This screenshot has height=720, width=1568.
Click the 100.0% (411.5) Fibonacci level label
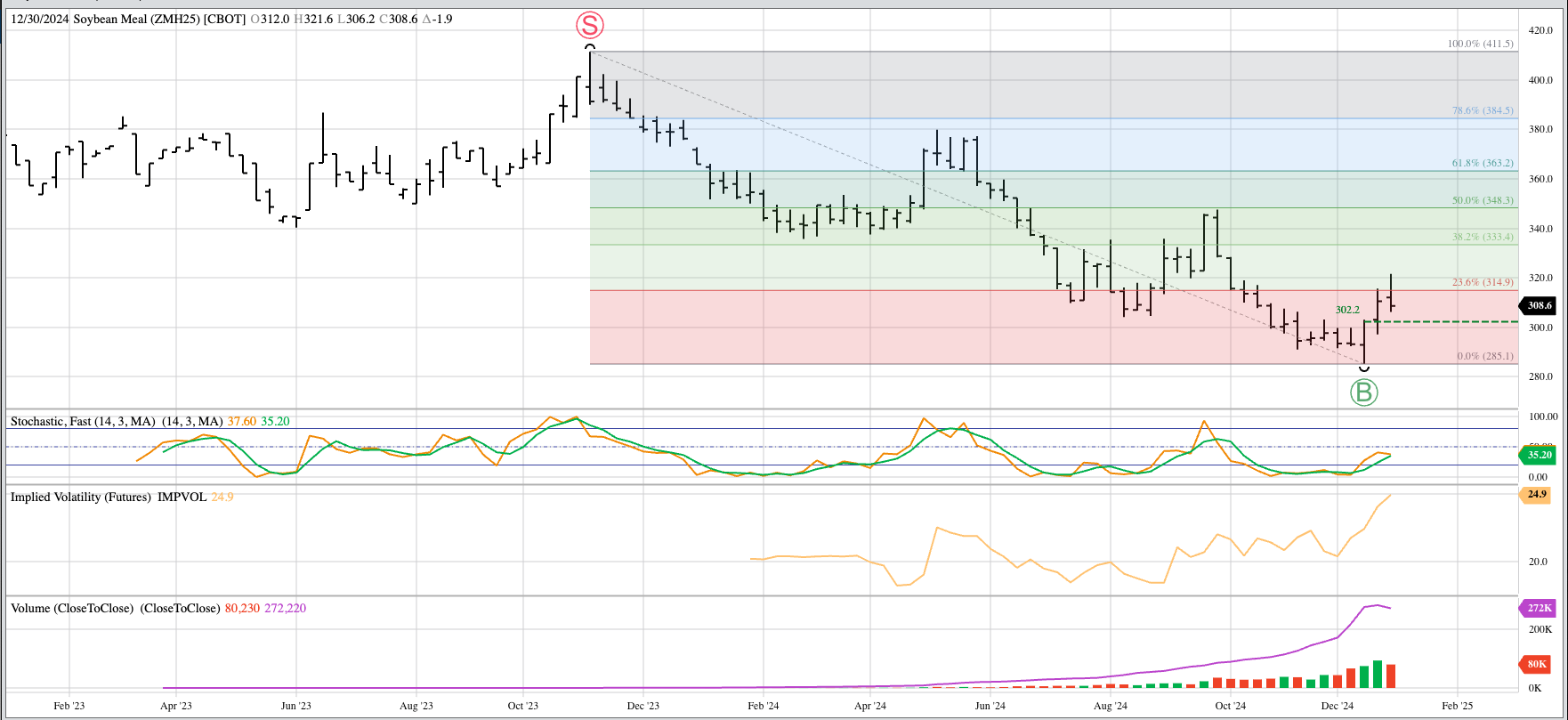(1480, 44)
